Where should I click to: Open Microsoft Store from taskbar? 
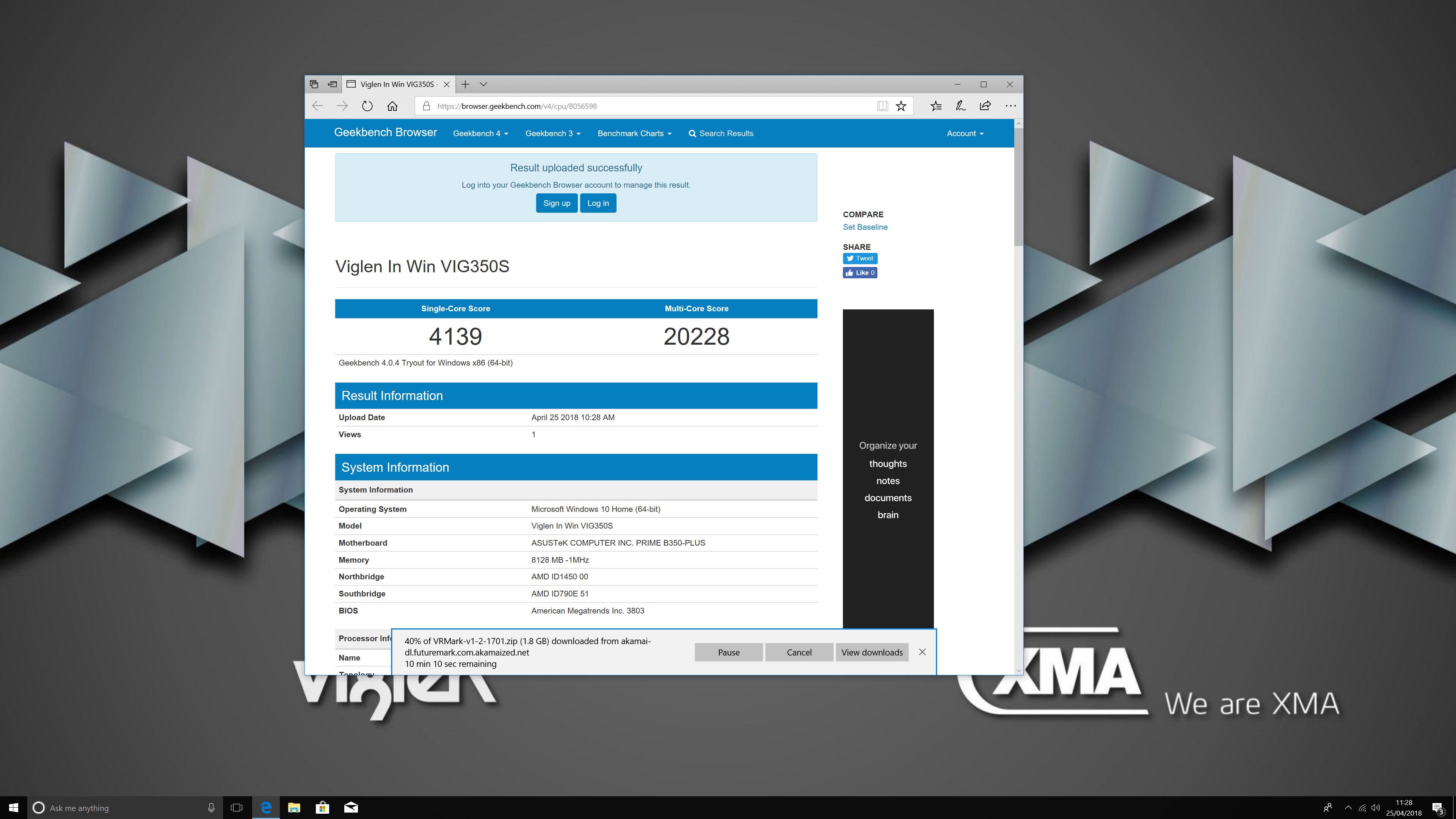point(322,808)
